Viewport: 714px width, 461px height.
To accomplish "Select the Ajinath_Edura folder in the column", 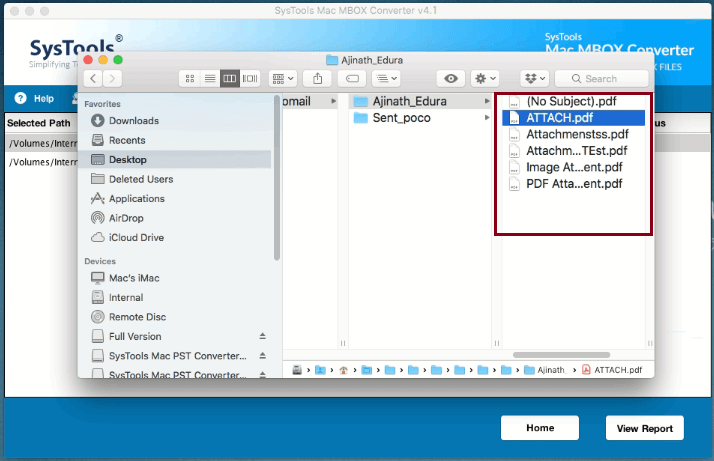I will click(x=420, y=101).
